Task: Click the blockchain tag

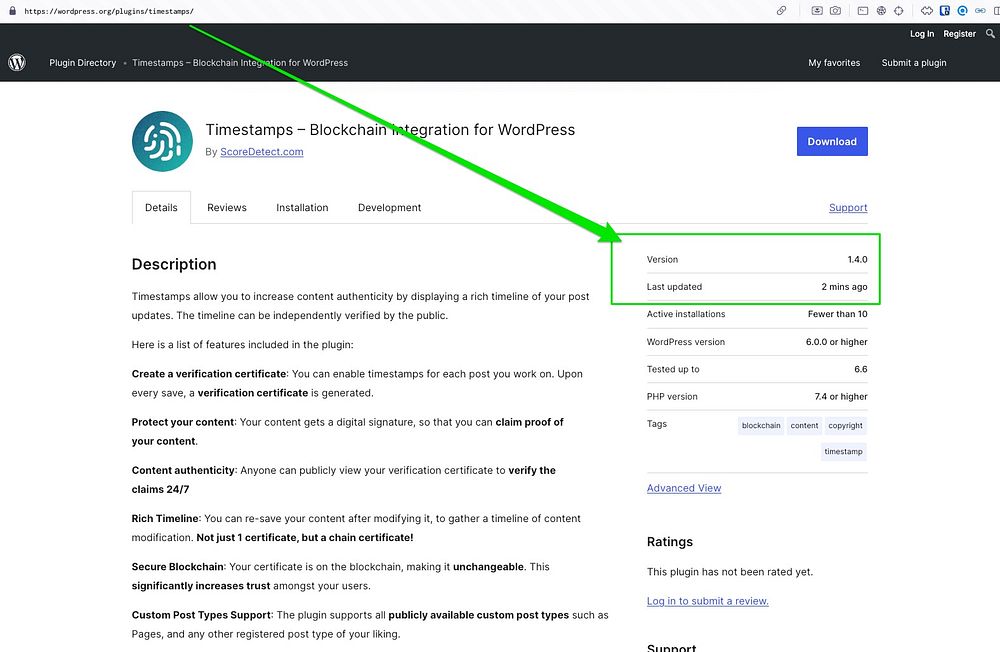Action: click(x=761, y=426)
